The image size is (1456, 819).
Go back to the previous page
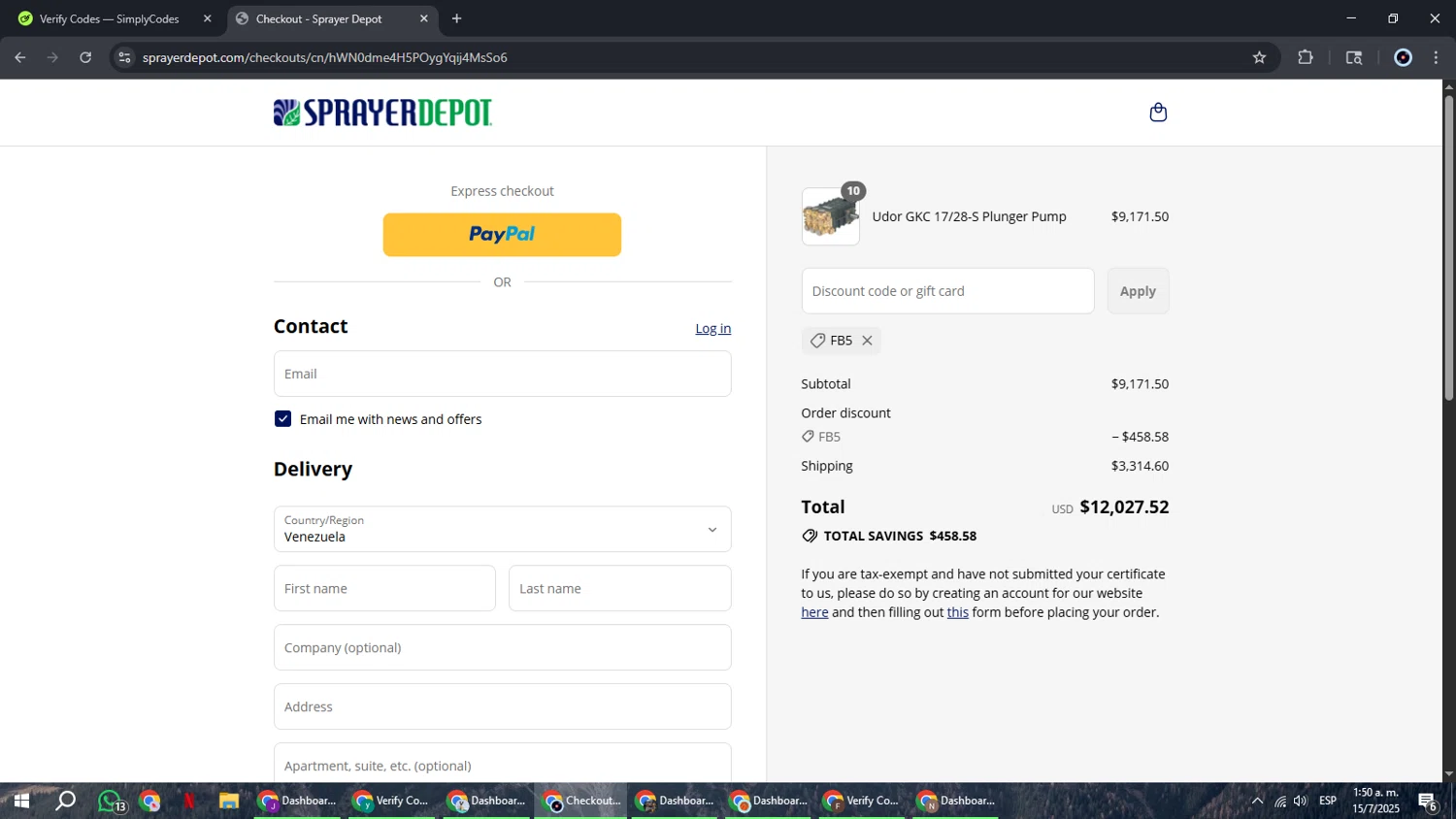pyautogui.click(x=20, y=57)
